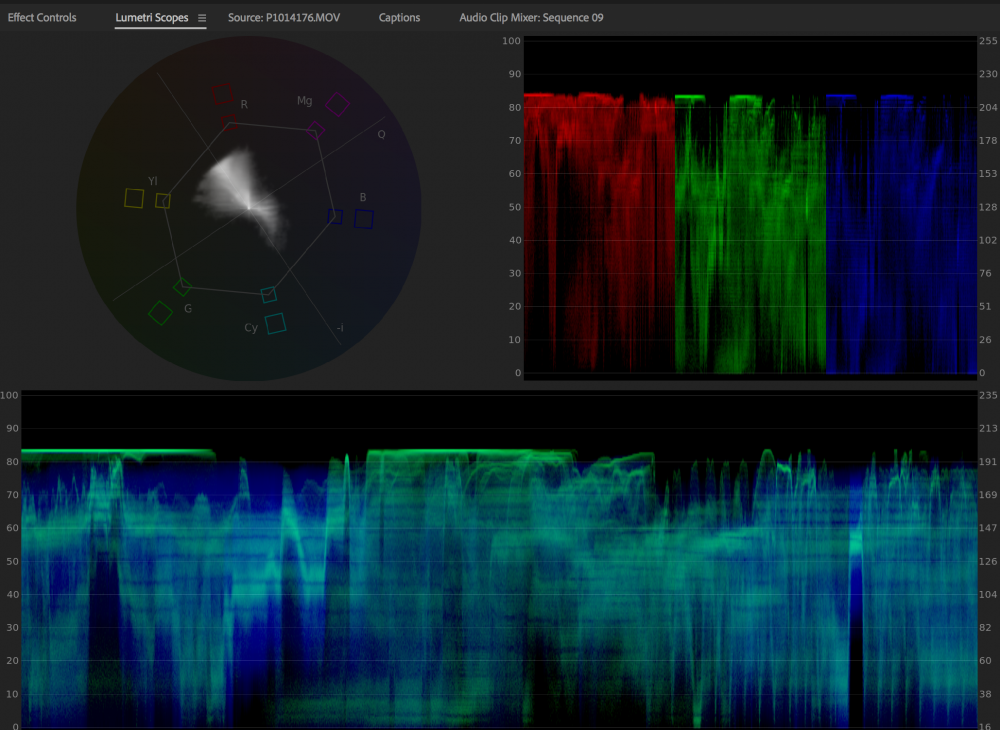This screenshot has height=730, width=1000.
Task: Click the outer green target box on vectorscope
Action: pos(160,313)
